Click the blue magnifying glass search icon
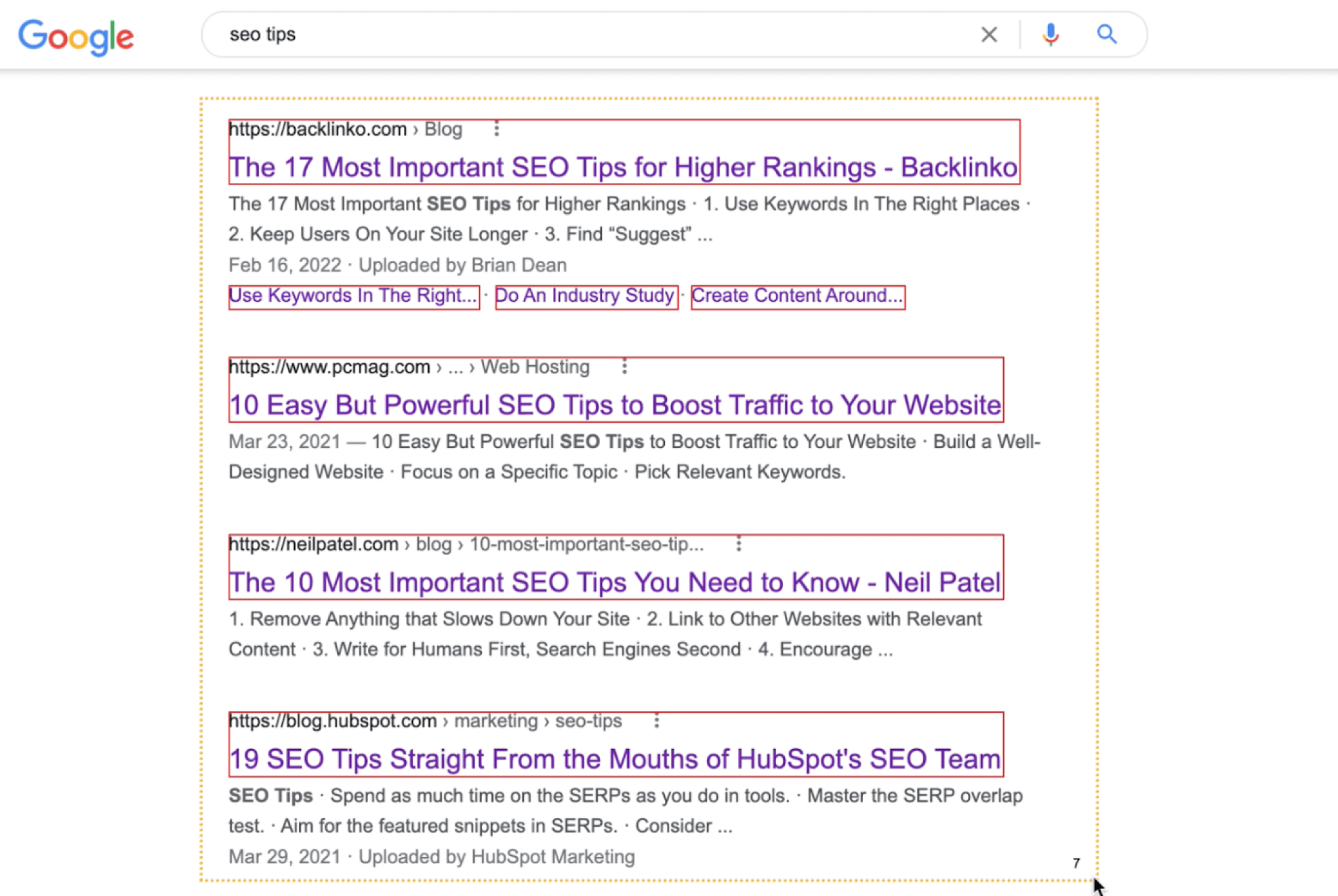This screenshot has height=896, width=1338. [1107, 34]
